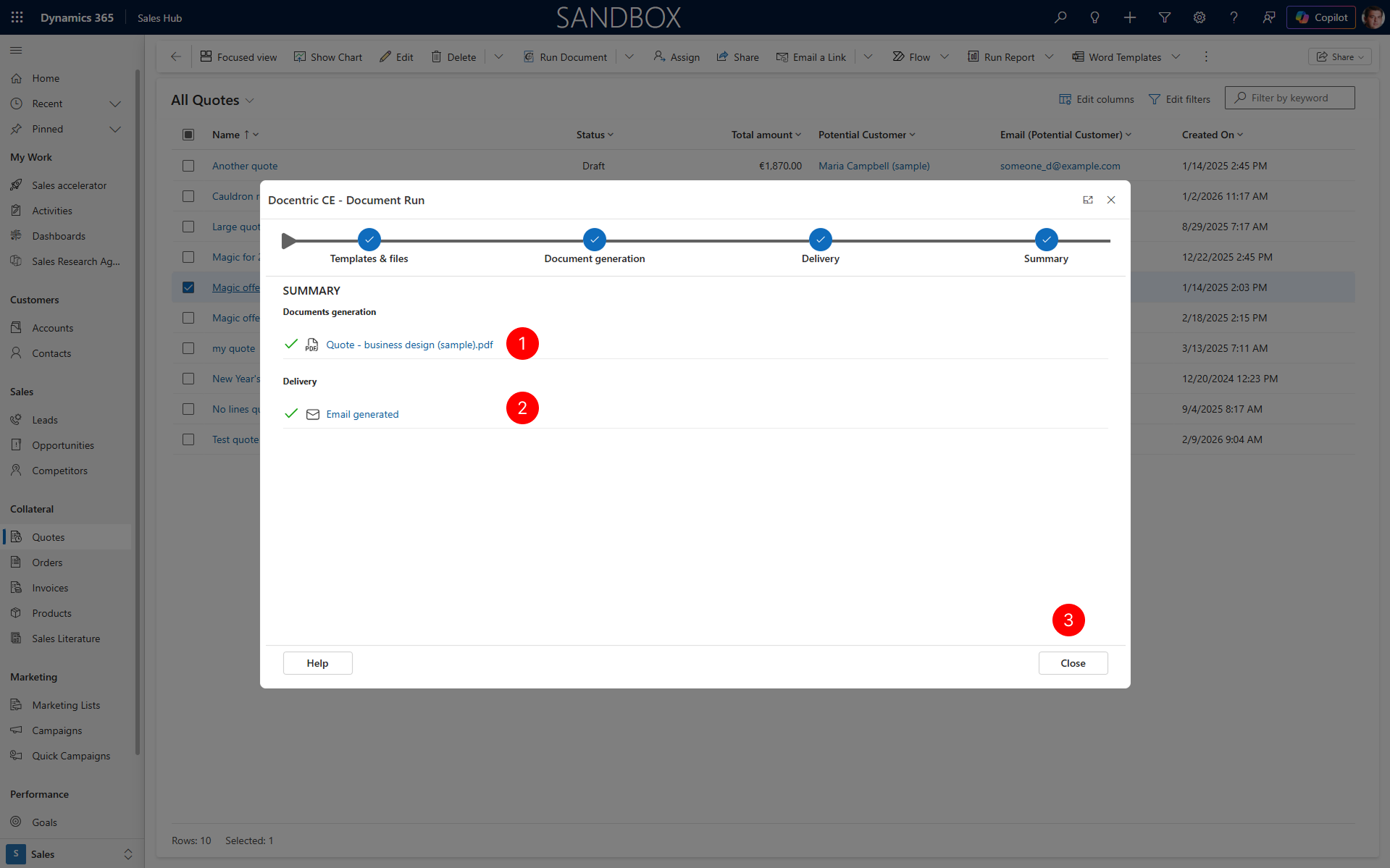
Task: Open Orders in the sidebar
Action: coord(47,562)
